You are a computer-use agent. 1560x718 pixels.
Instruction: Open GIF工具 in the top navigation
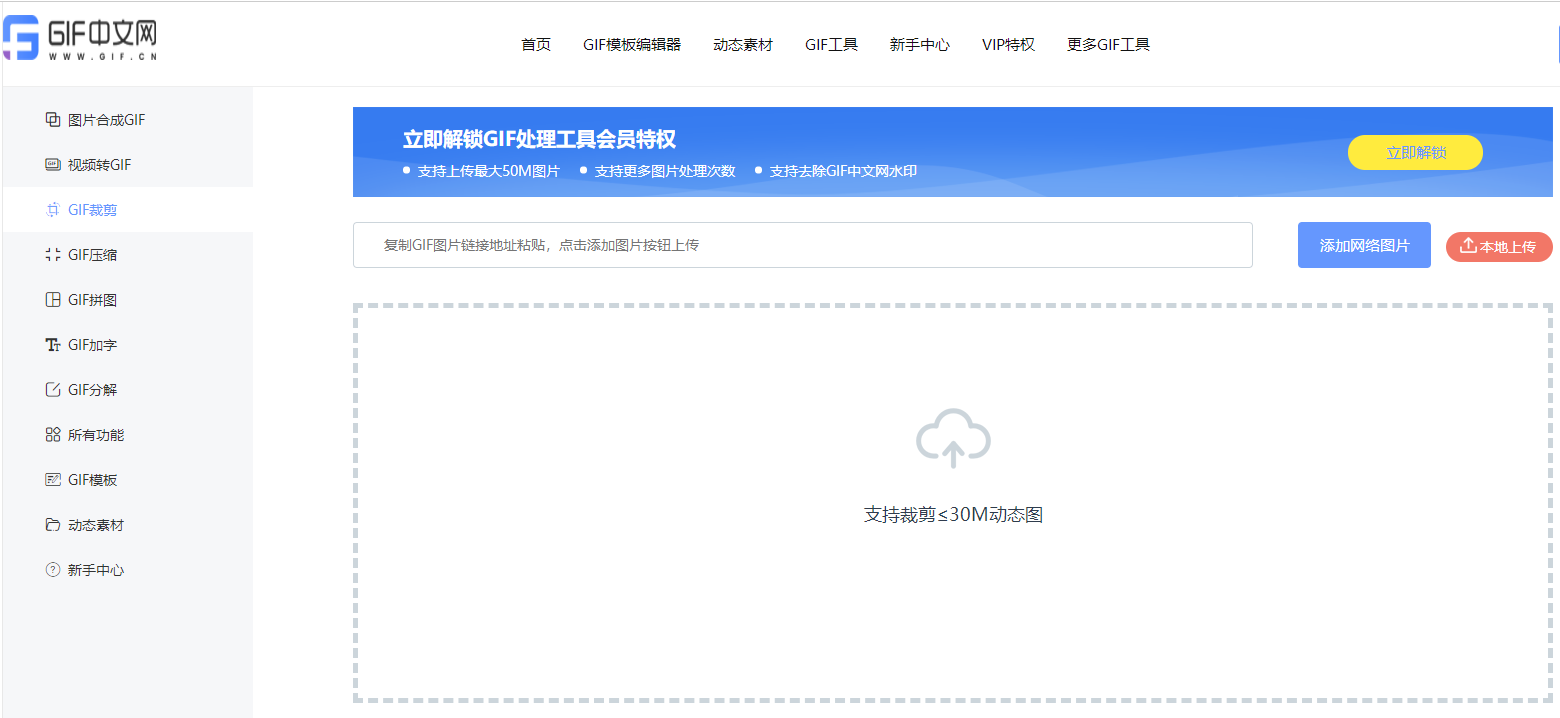click(831, 45)
